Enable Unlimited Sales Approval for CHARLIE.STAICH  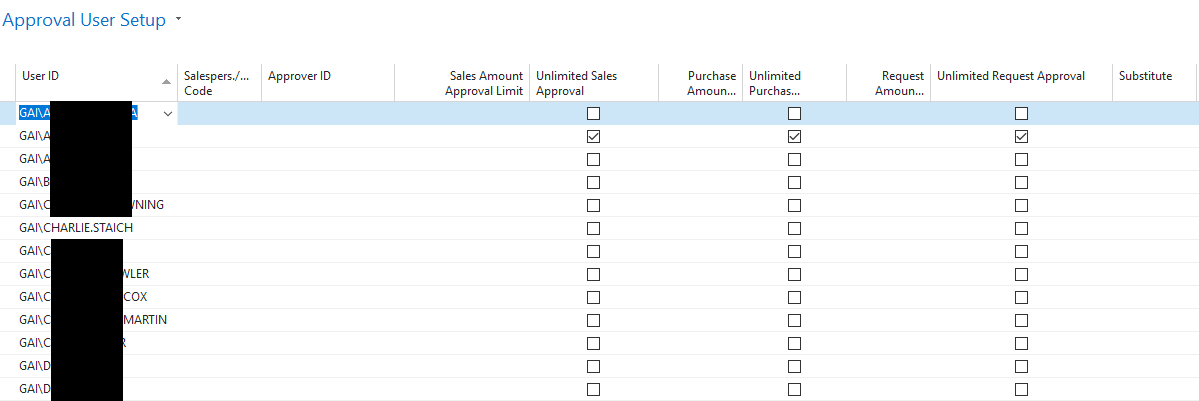click(593, 228)
